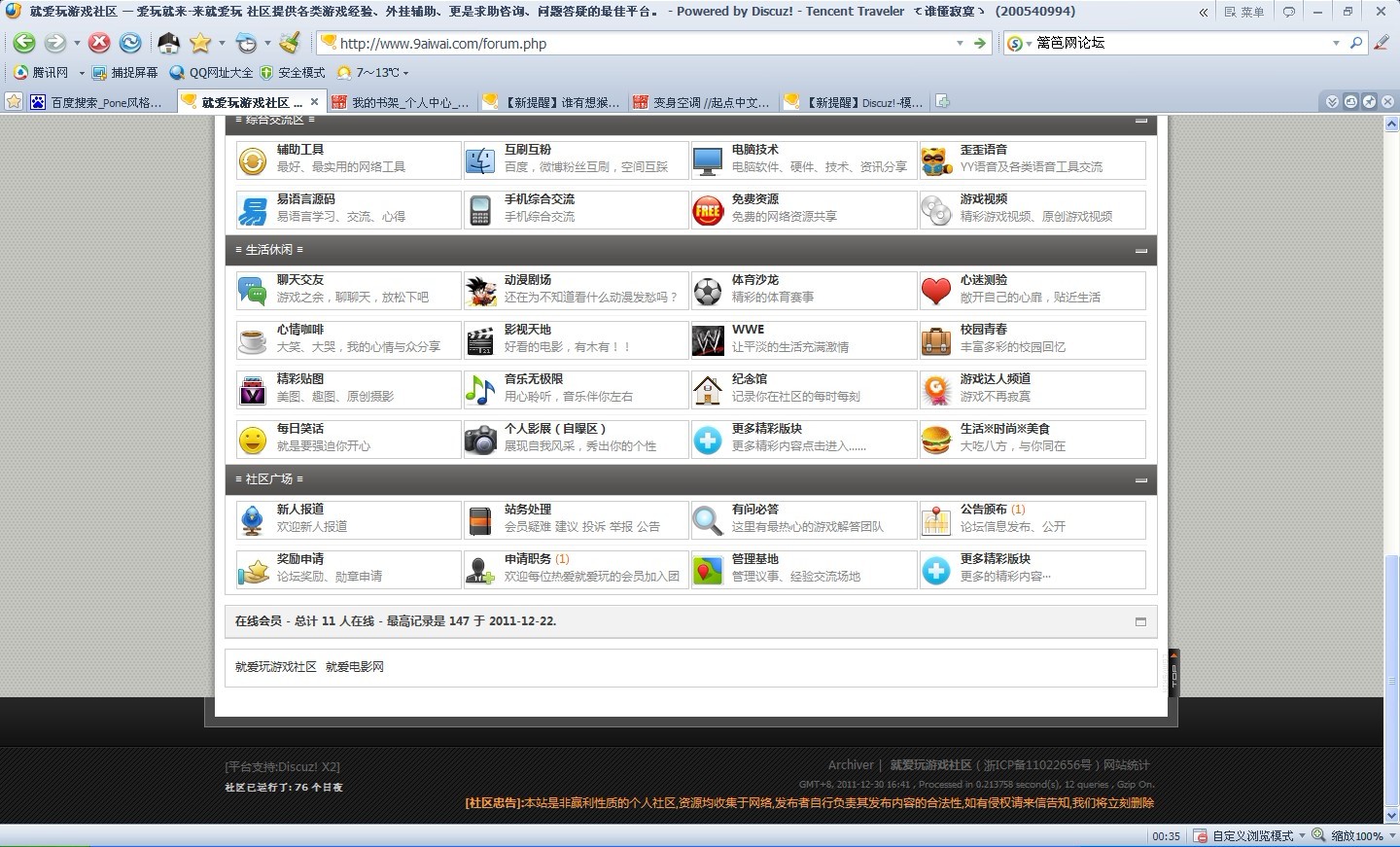Open the 歪歪语音 forum icon
The width and height of the screenshot is (1400, 847).
[x=936, y=160]
